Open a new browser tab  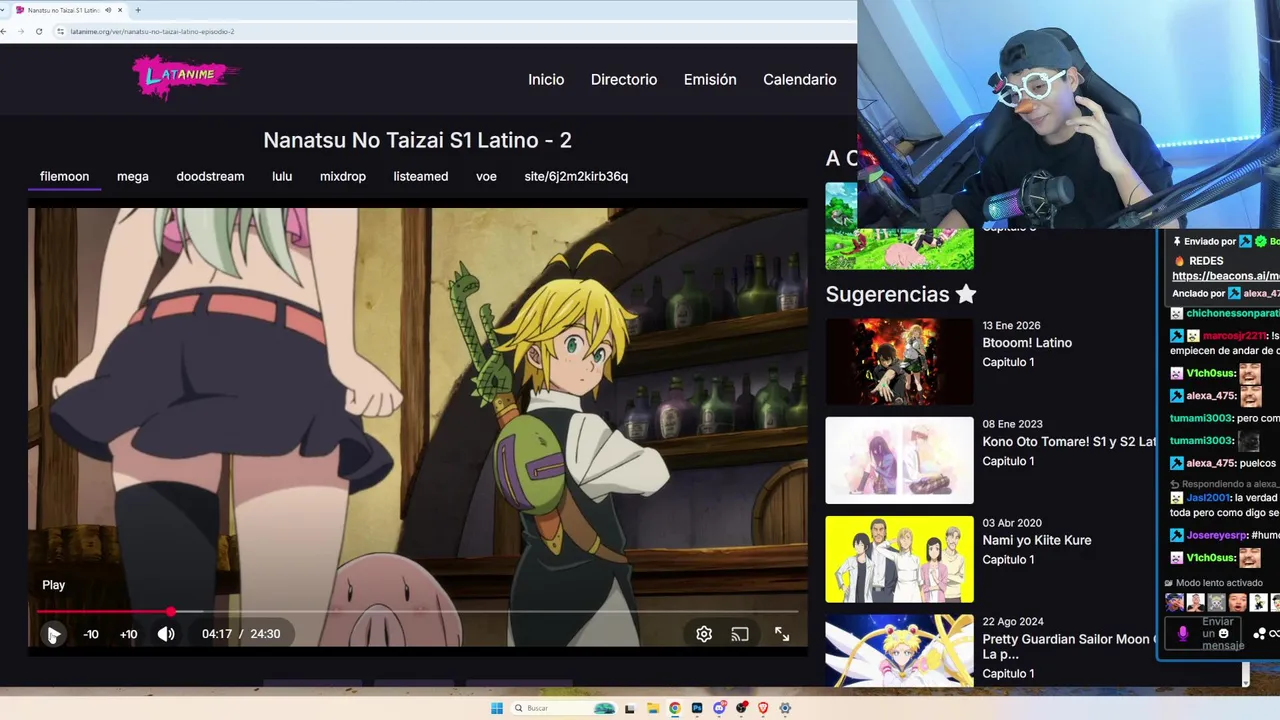pos(138,10)
